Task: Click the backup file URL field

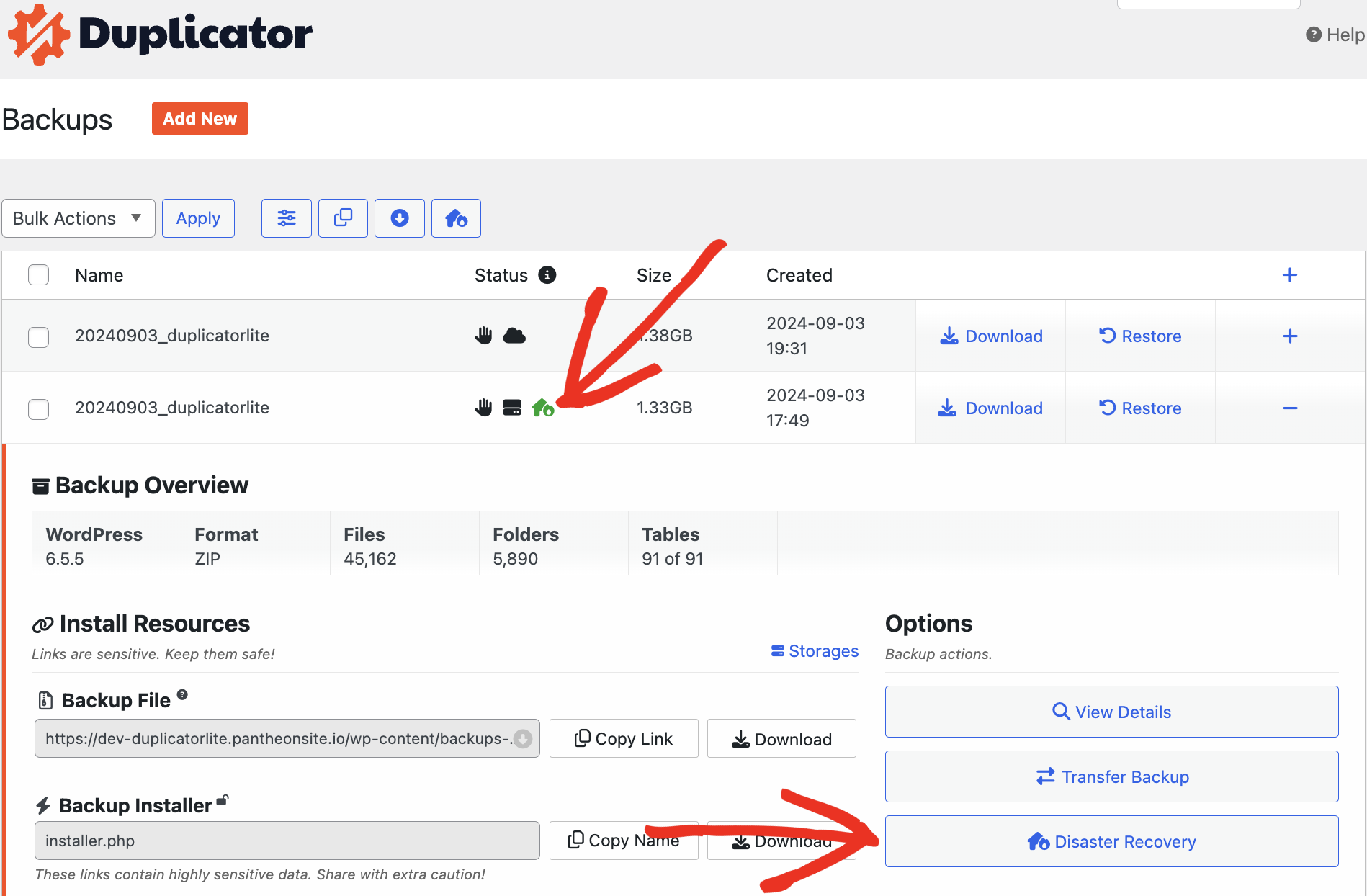Action: [287, 739]
